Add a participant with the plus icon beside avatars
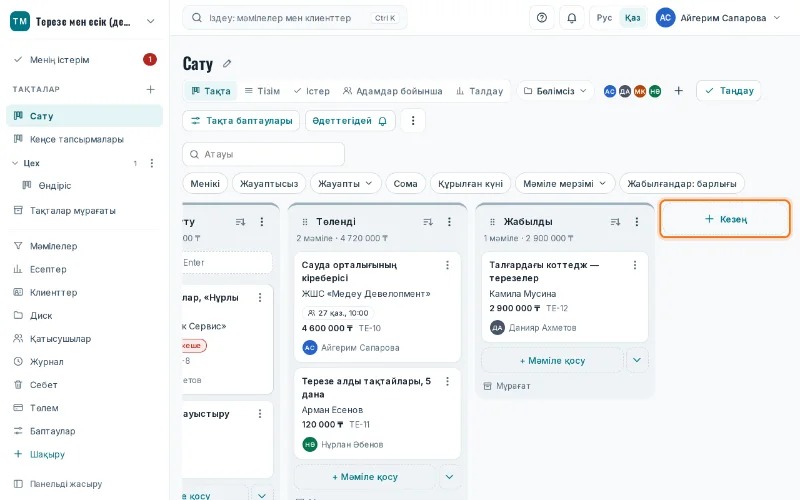This screenshot has height=500, width=800. 679,91
